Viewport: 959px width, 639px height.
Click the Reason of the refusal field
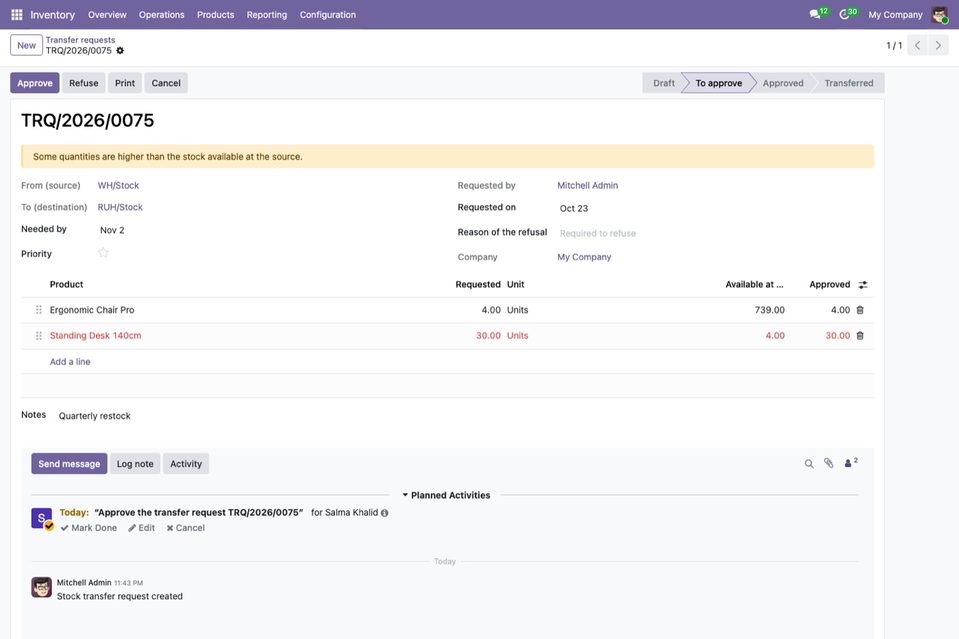[x=713, y=233]
